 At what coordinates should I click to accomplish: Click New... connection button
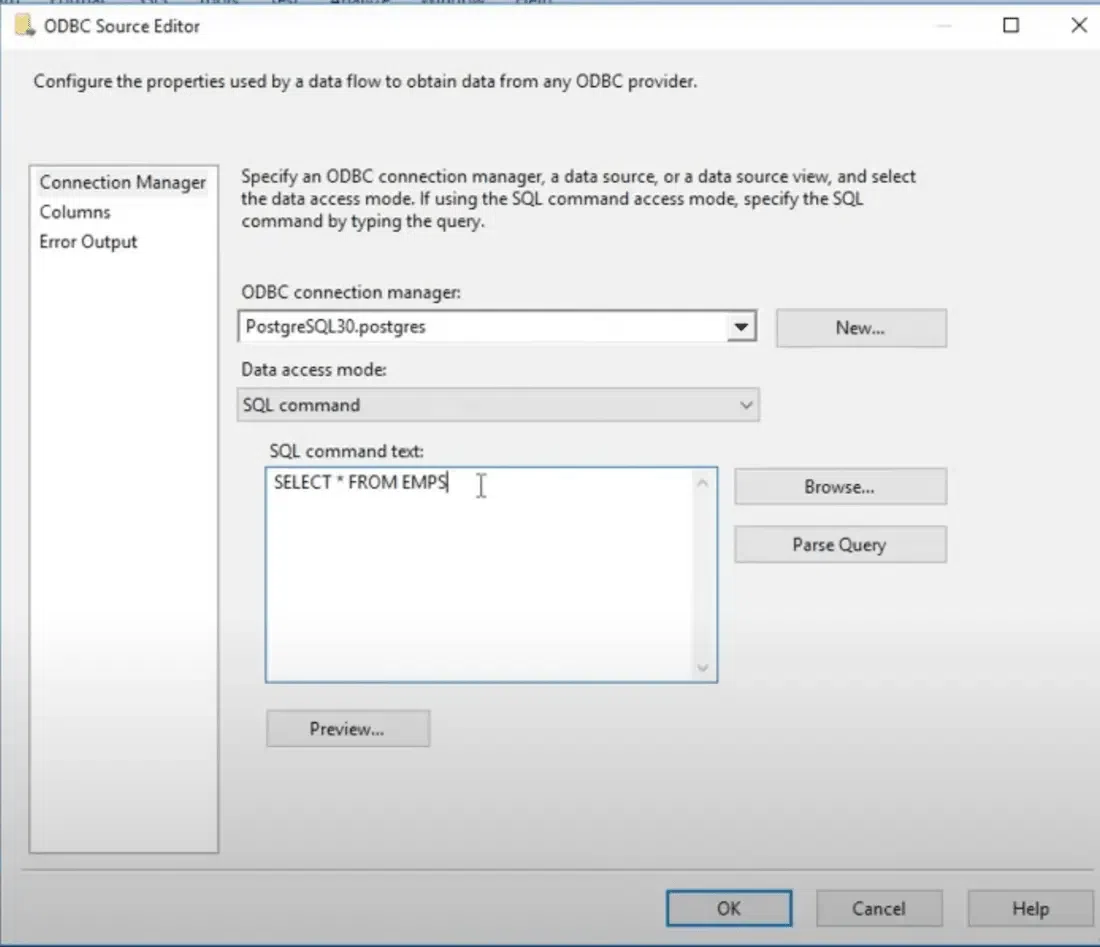click(x=861, y=328)
